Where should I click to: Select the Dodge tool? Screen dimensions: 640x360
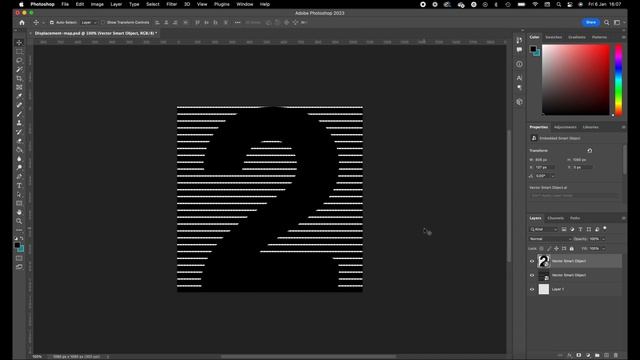pos(19,168)
